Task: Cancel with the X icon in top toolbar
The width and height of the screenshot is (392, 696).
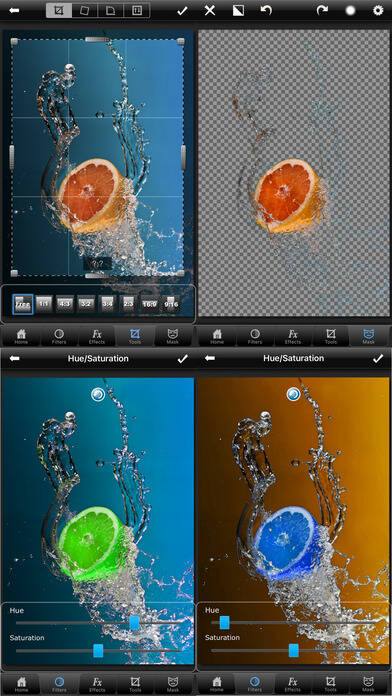Action: pyautogui.click(x=210, y=11)
